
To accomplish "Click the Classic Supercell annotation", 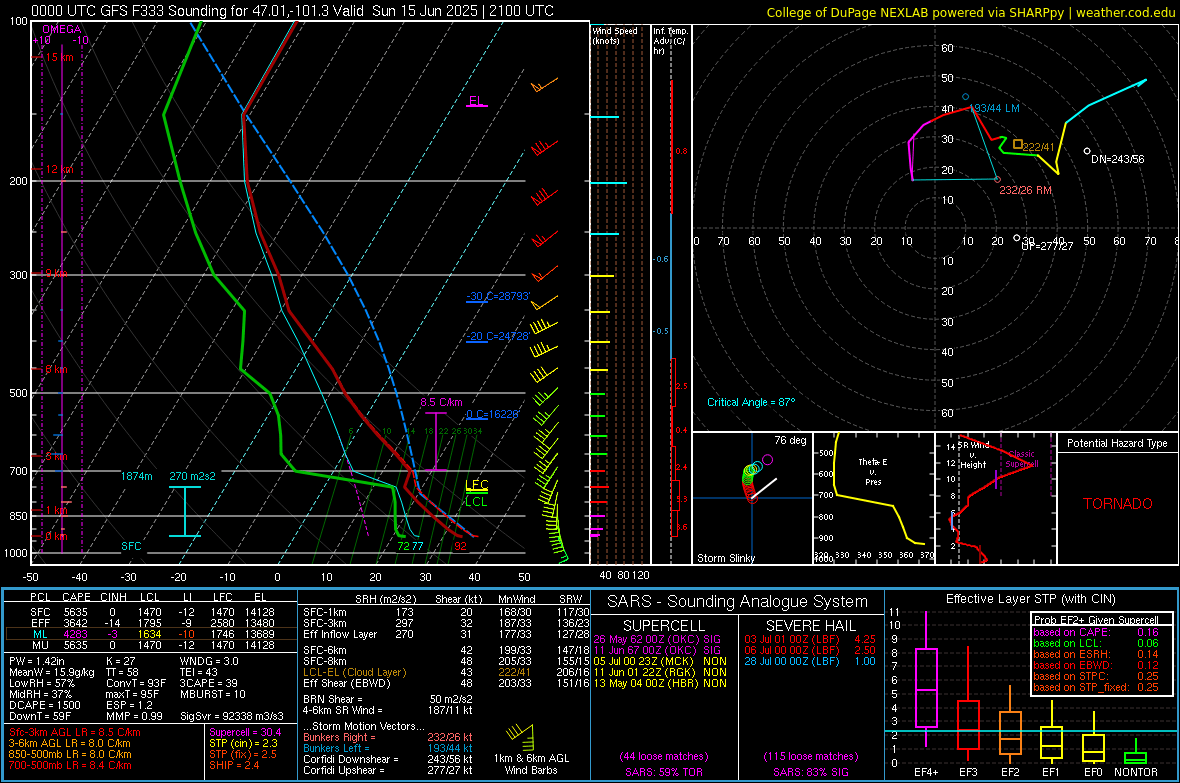I will pos(1022,459).
